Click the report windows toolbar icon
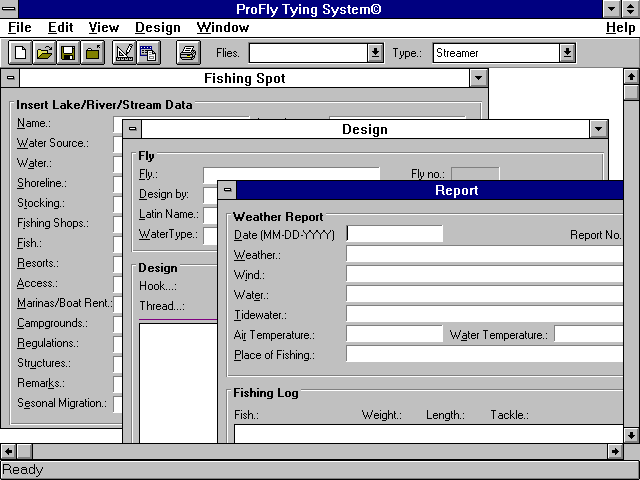Screen dimensions: 640x480 (148, 53)
